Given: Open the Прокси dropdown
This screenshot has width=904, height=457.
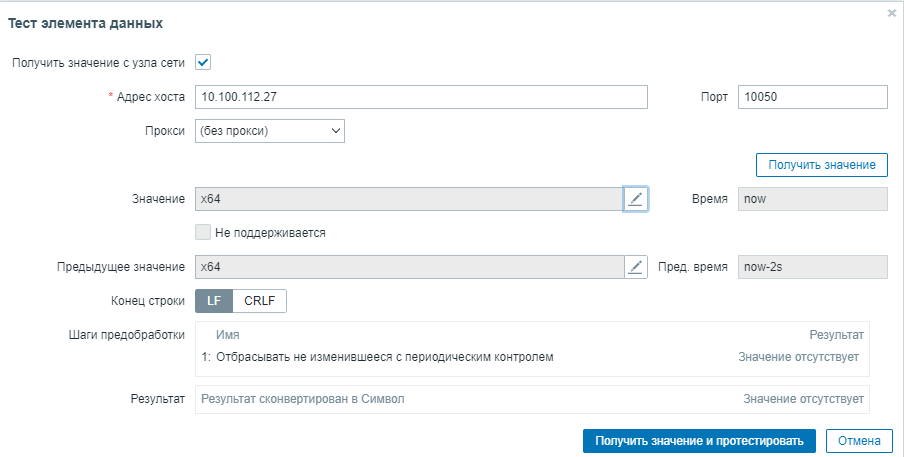Looking at the screenshot, I should point(270,130).
